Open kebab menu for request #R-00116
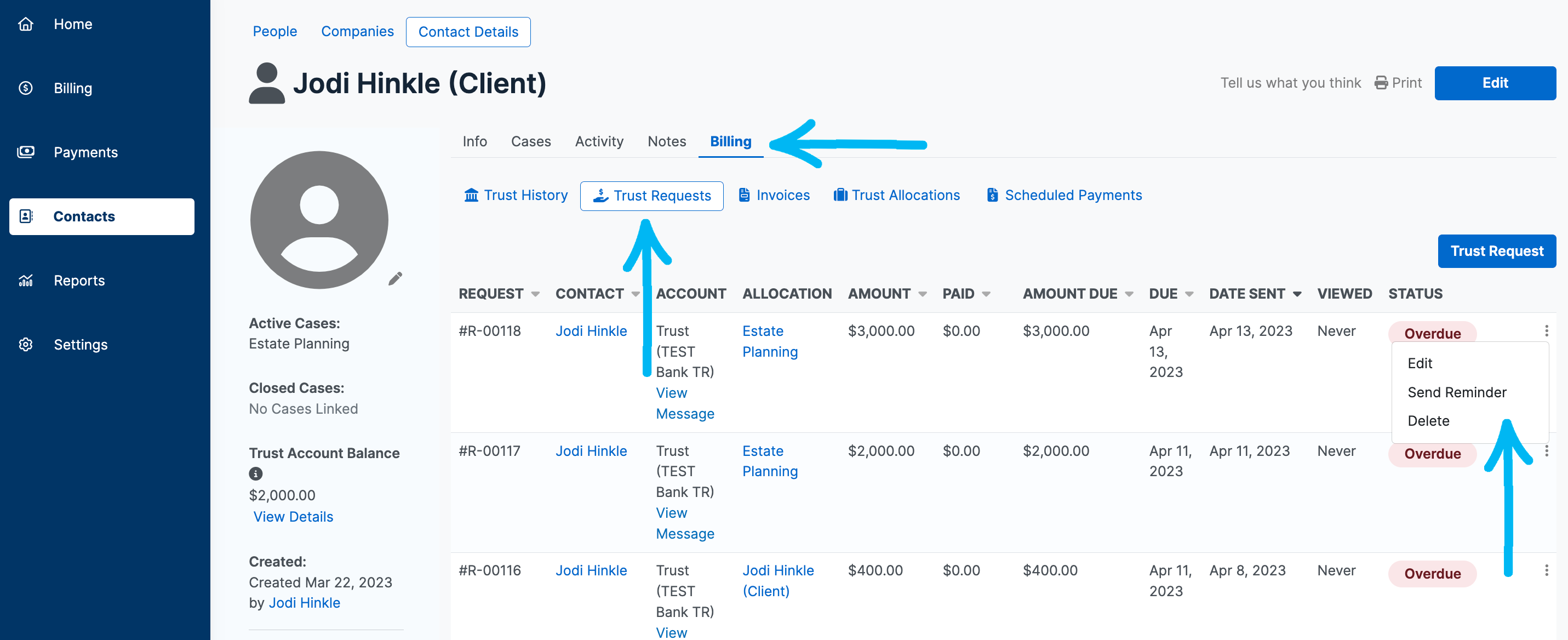Screen dimensions: 1568x640 click(1546, 570)
